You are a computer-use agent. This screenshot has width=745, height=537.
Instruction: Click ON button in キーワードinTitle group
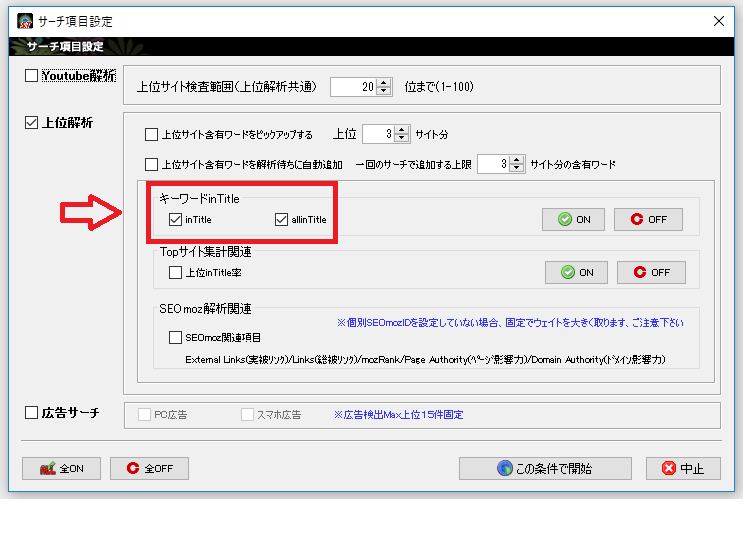point(573,220)
